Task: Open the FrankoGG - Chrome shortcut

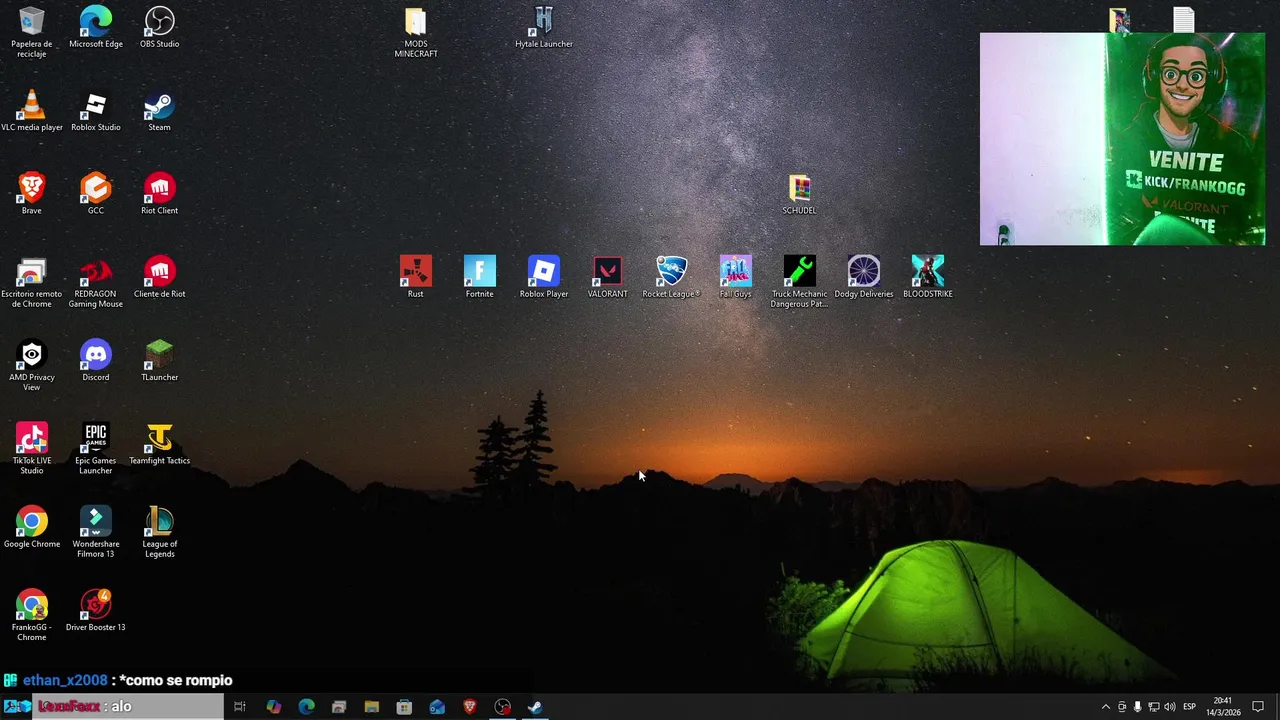Action: tap(32, 616)
